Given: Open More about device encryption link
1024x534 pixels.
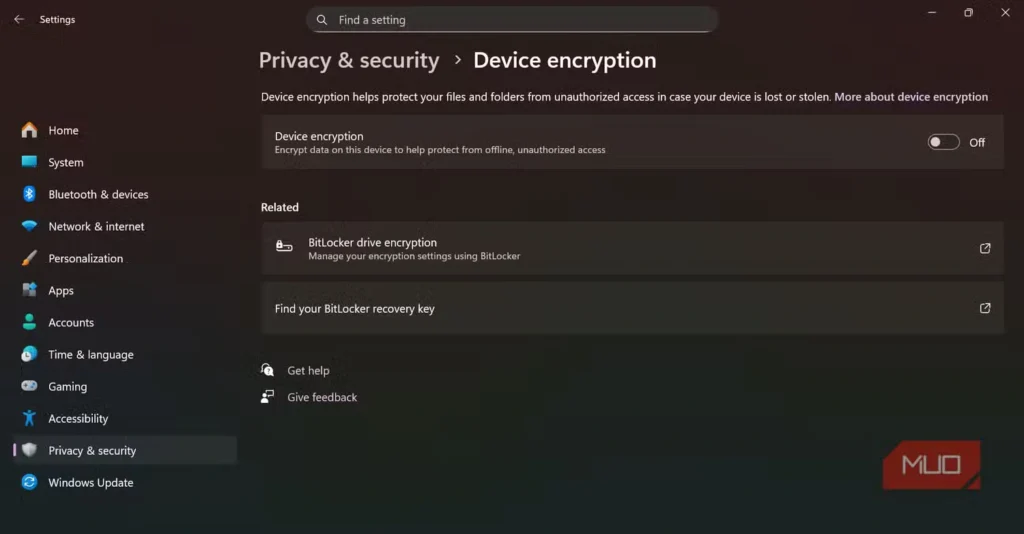Looking at the screenshot, I should click(911, 97).
